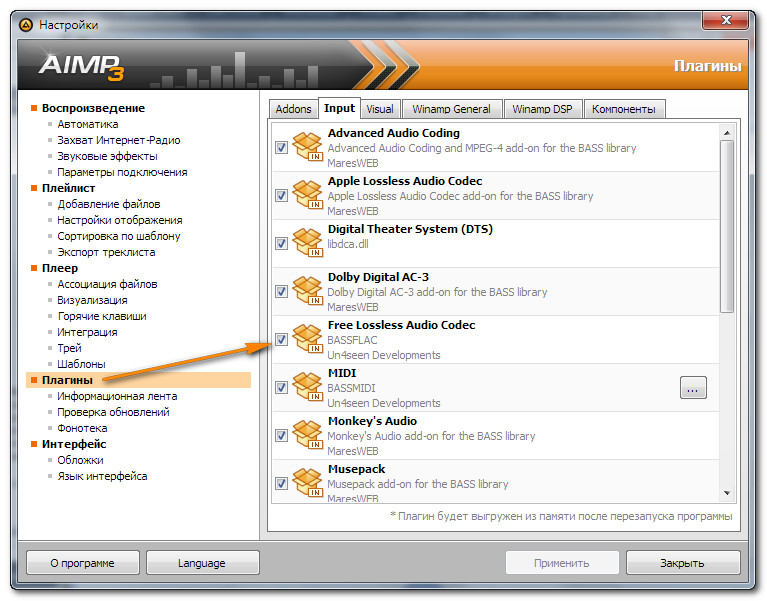767x601 pixels.
Task: Open Захват Интернет-Радио settings
Action: 119,140
